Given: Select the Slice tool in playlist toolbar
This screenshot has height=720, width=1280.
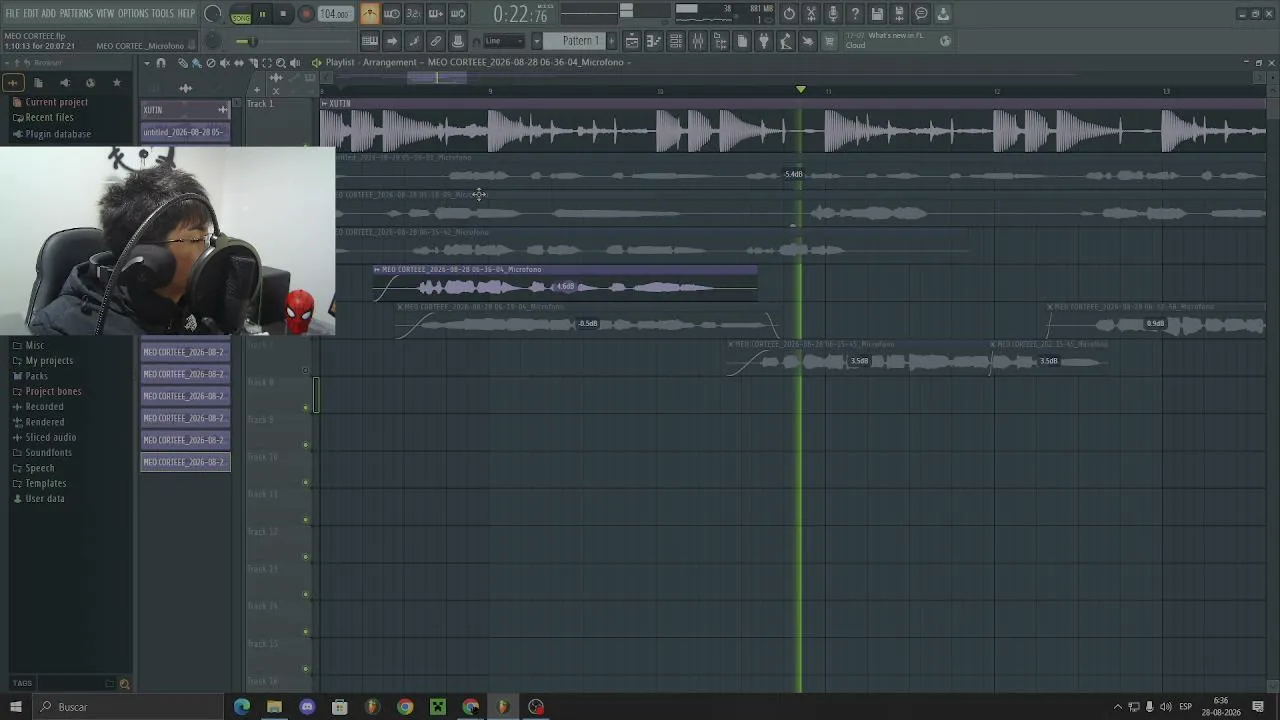Looking at the screenshot, I should pos(253,62).
